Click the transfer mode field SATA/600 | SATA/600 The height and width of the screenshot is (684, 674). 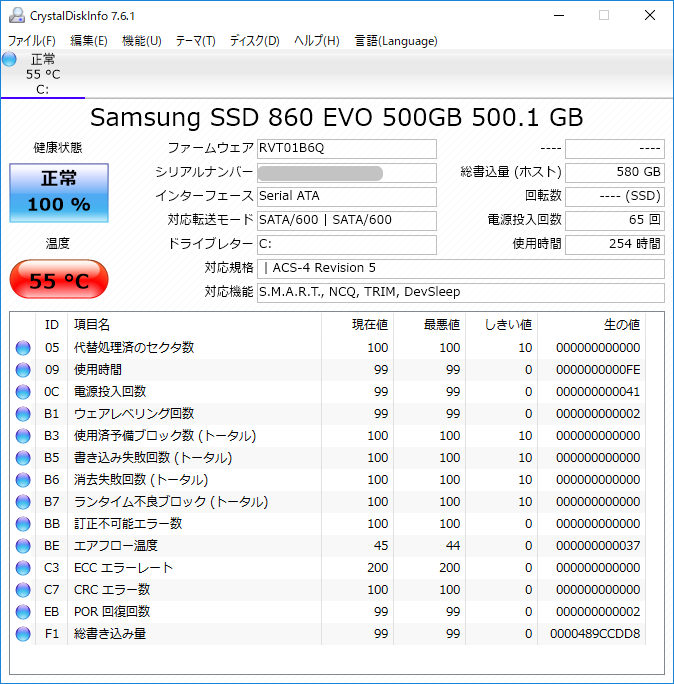point(347,221)
